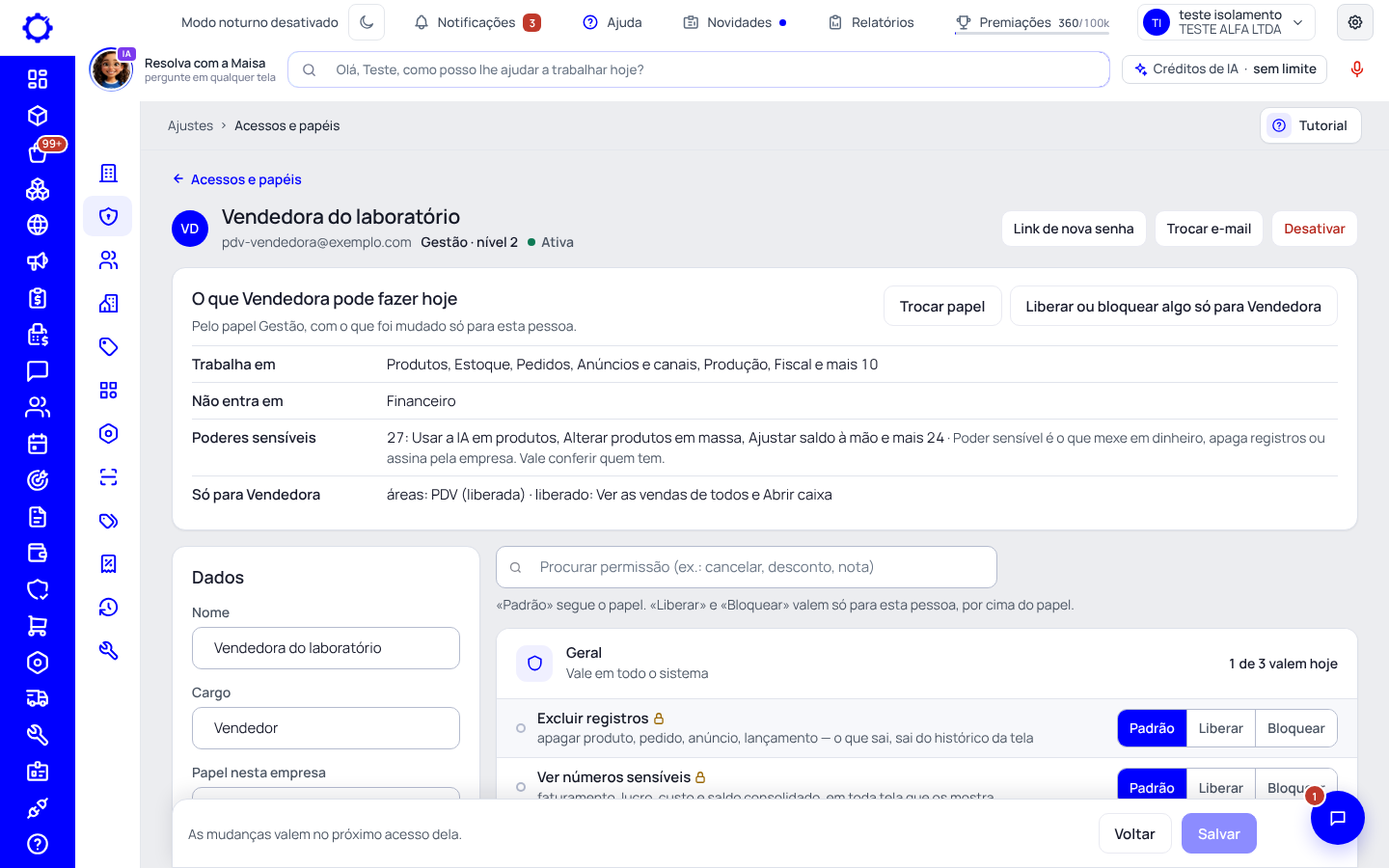The width and height of the screenshot is (1389, 868).
Task: Click the microphone icon near the AI credits
Action: pyautogui.click(x=1357, y=69)
